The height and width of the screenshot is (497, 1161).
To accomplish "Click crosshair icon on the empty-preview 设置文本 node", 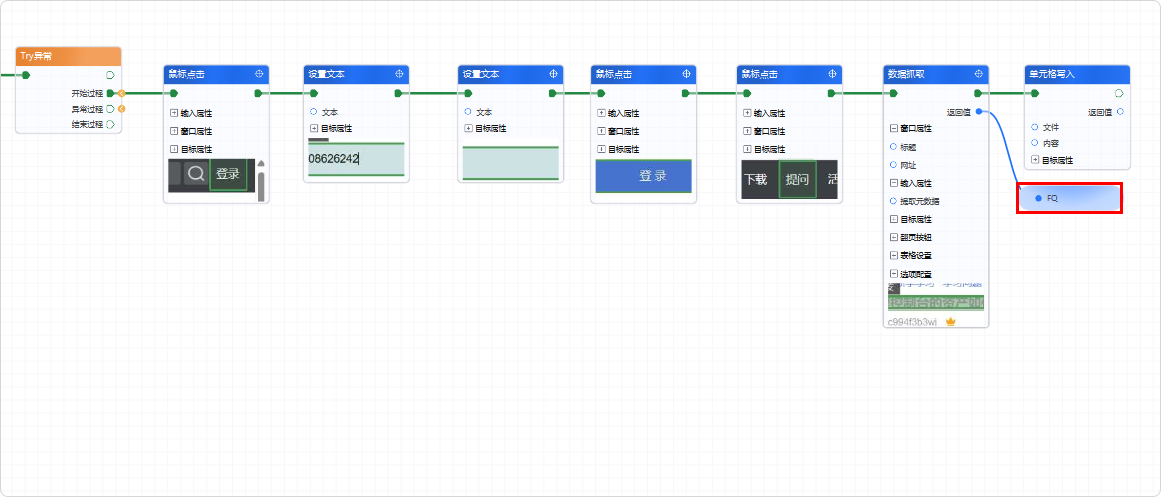I will (x=553, y=74).
